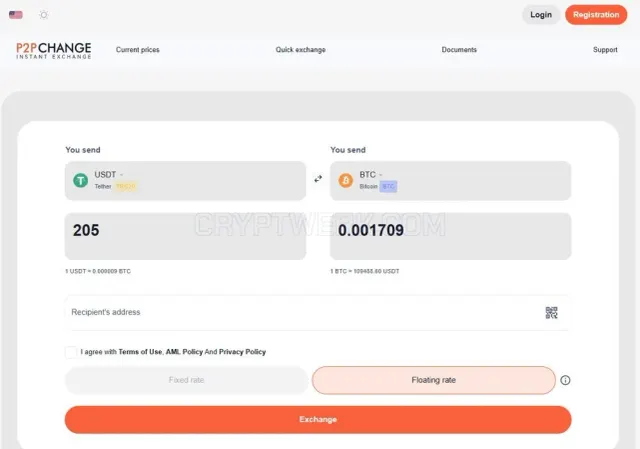Scan address with the QR code icon

point(551,313)
